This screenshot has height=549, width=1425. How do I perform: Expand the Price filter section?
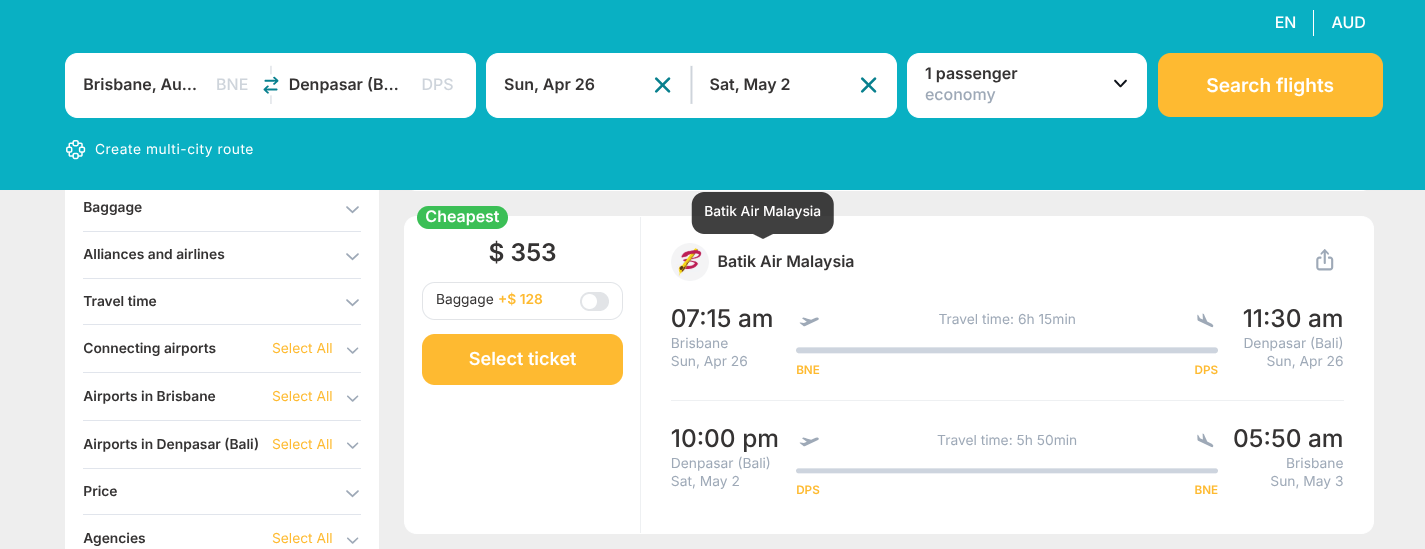tap(352, 493)
